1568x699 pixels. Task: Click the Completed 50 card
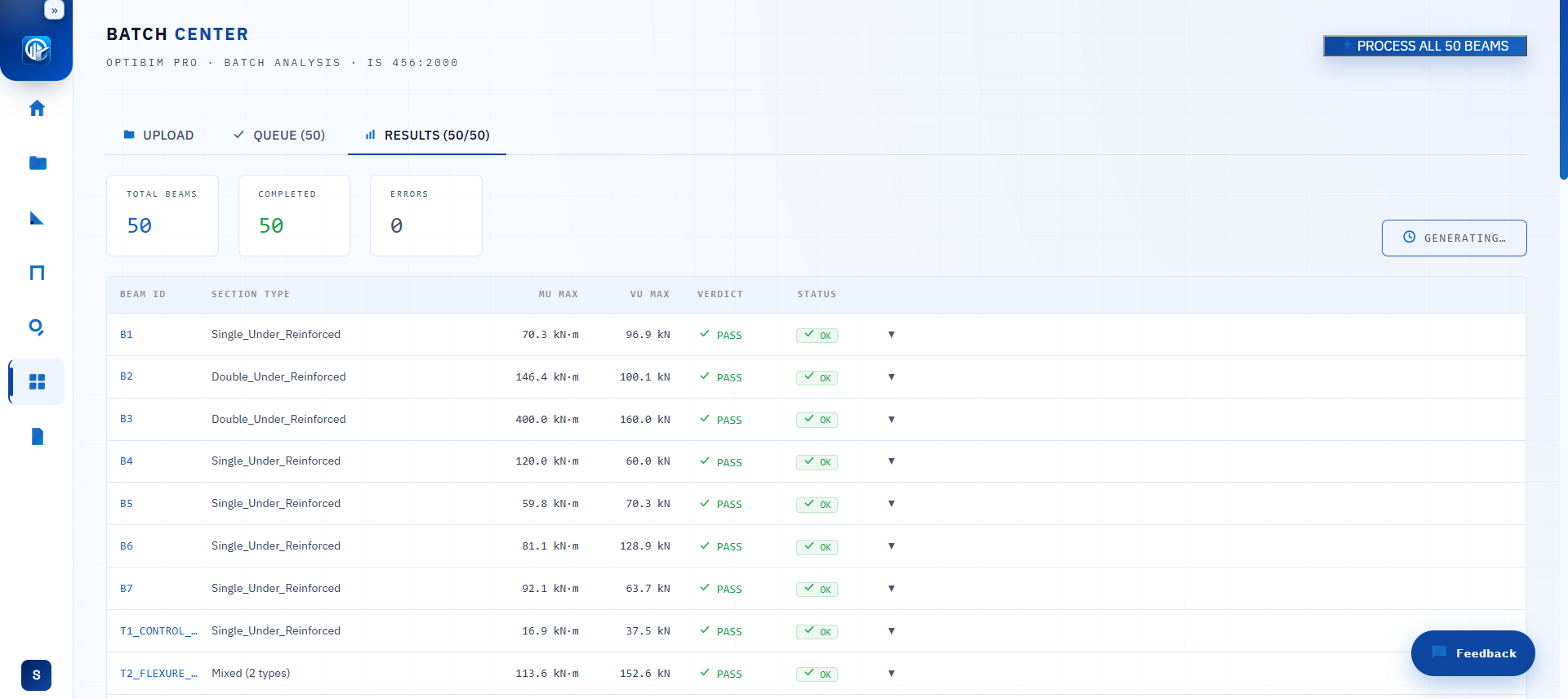point(294,216)
